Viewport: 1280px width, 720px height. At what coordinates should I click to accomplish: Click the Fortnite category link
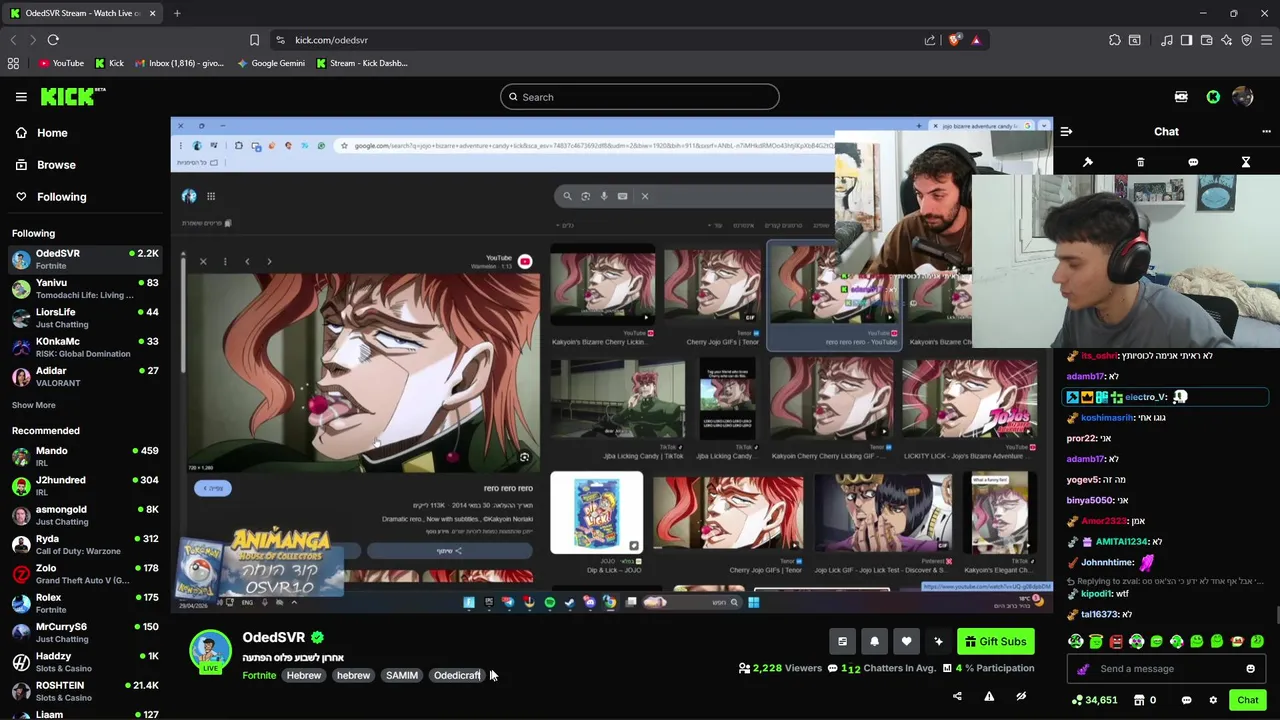(259, 675)
